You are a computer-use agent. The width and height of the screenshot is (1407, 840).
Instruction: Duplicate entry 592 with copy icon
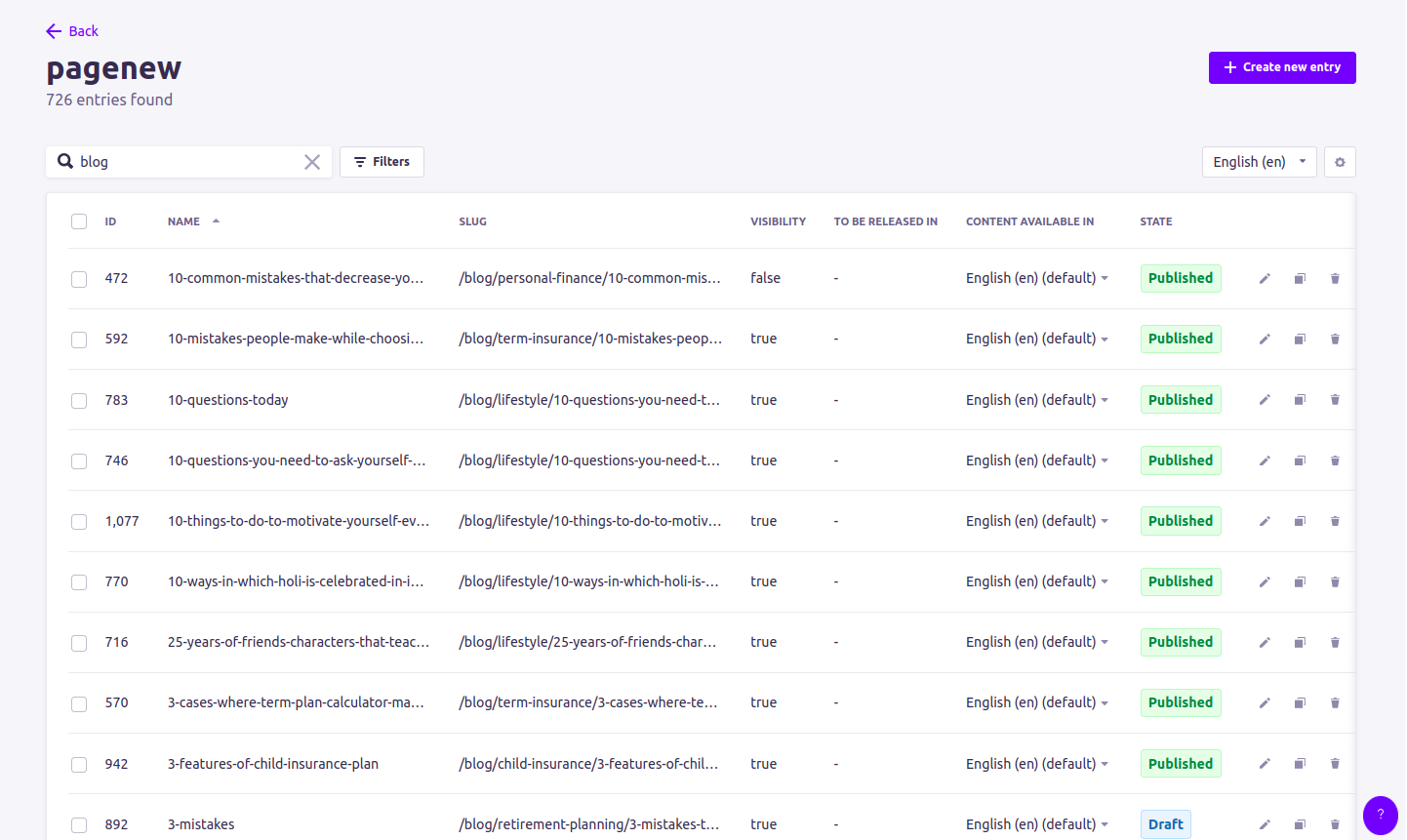tap(1300, 340)
